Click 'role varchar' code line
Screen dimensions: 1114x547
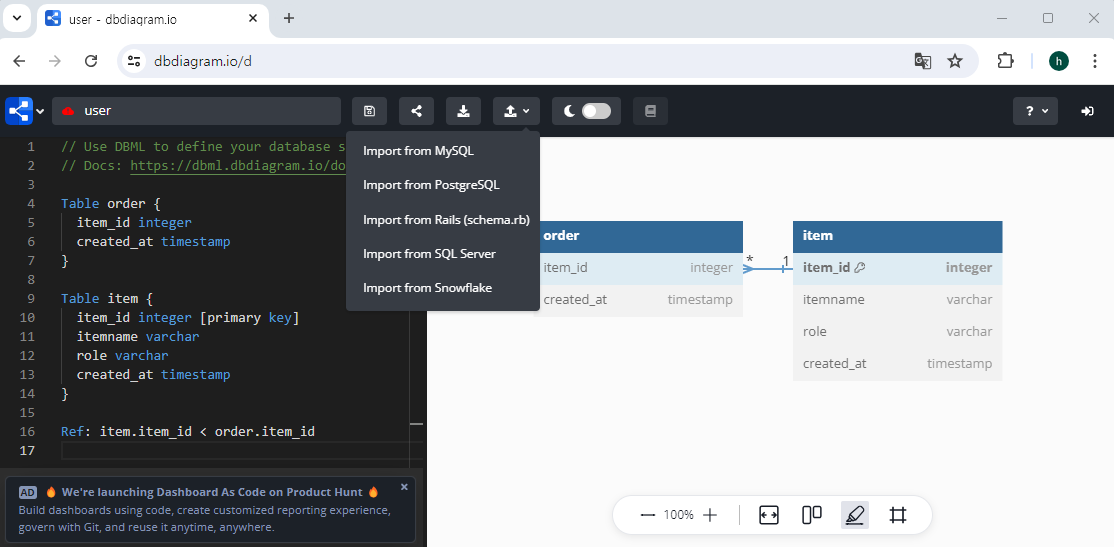coord(122,356)
